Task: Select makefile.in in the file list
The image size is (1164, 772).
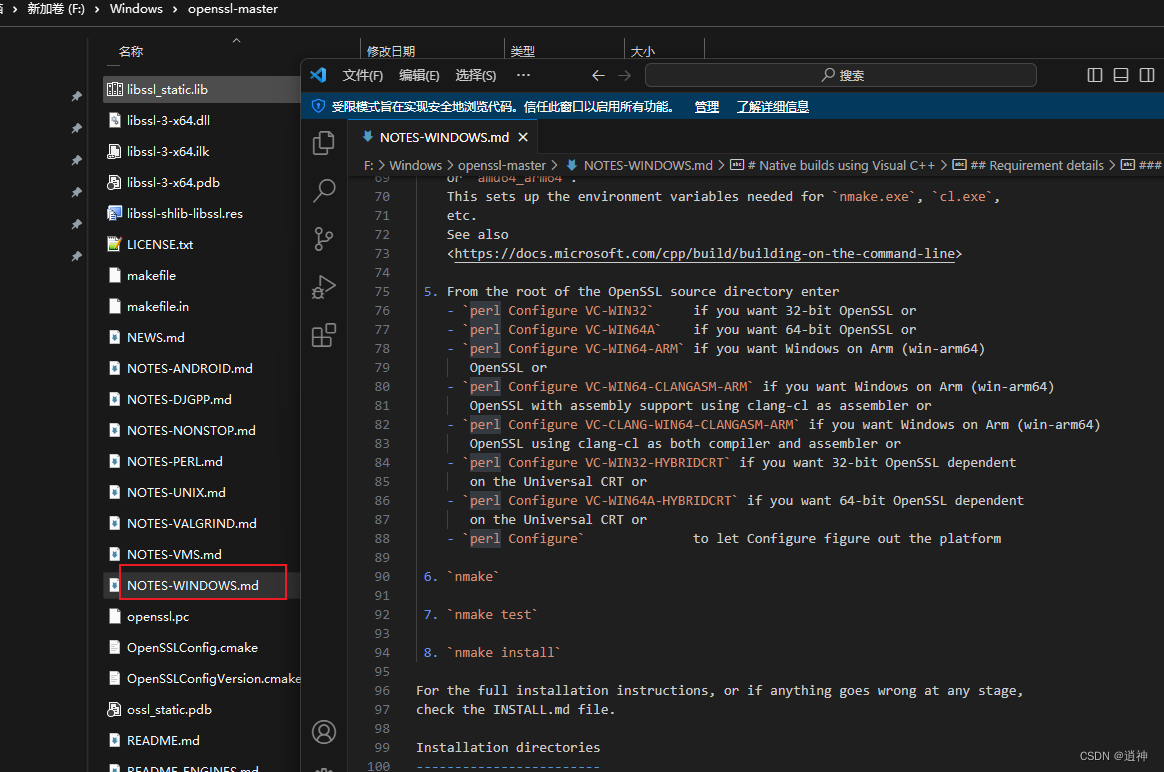Action: [x=157, y=307]
